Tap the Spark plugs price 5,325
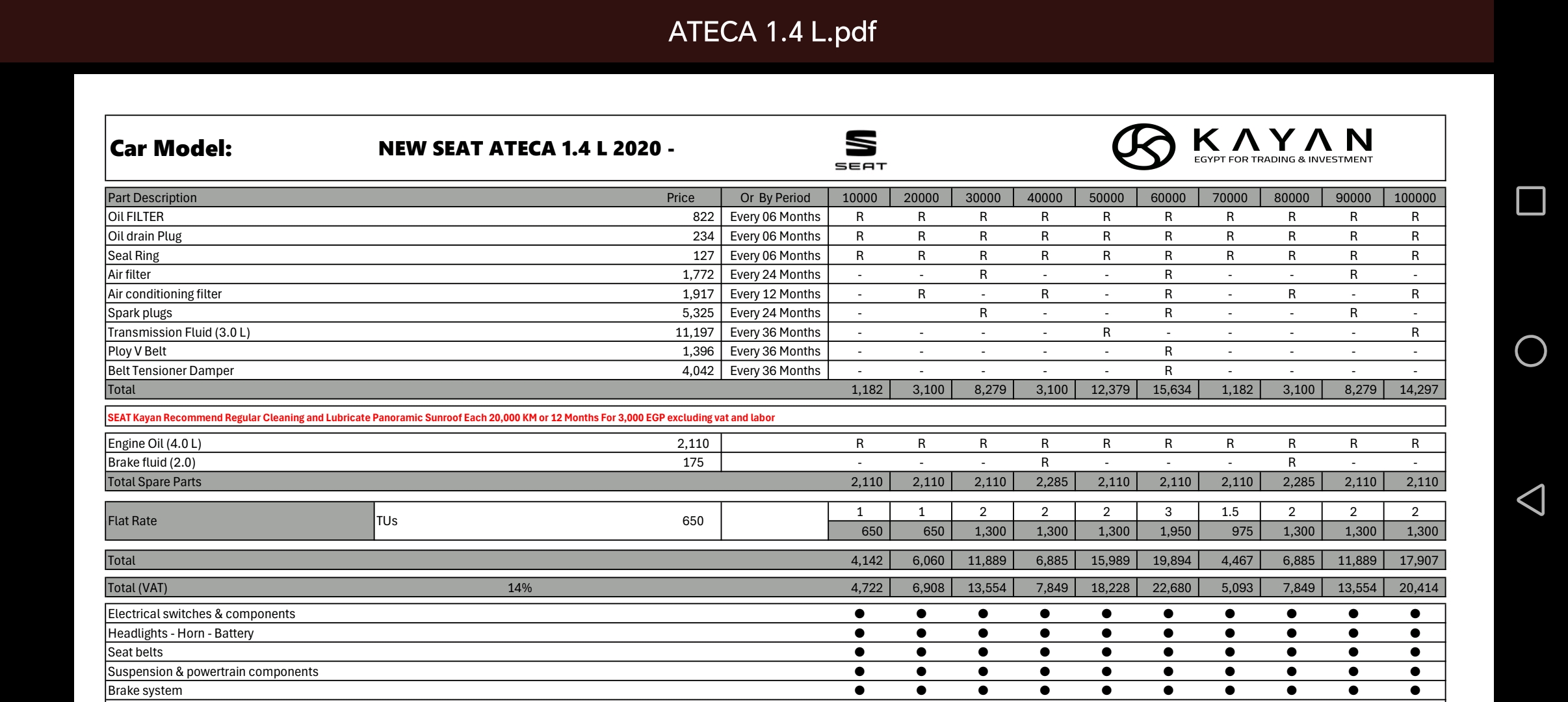1568x702 pixels. [698, 313]
